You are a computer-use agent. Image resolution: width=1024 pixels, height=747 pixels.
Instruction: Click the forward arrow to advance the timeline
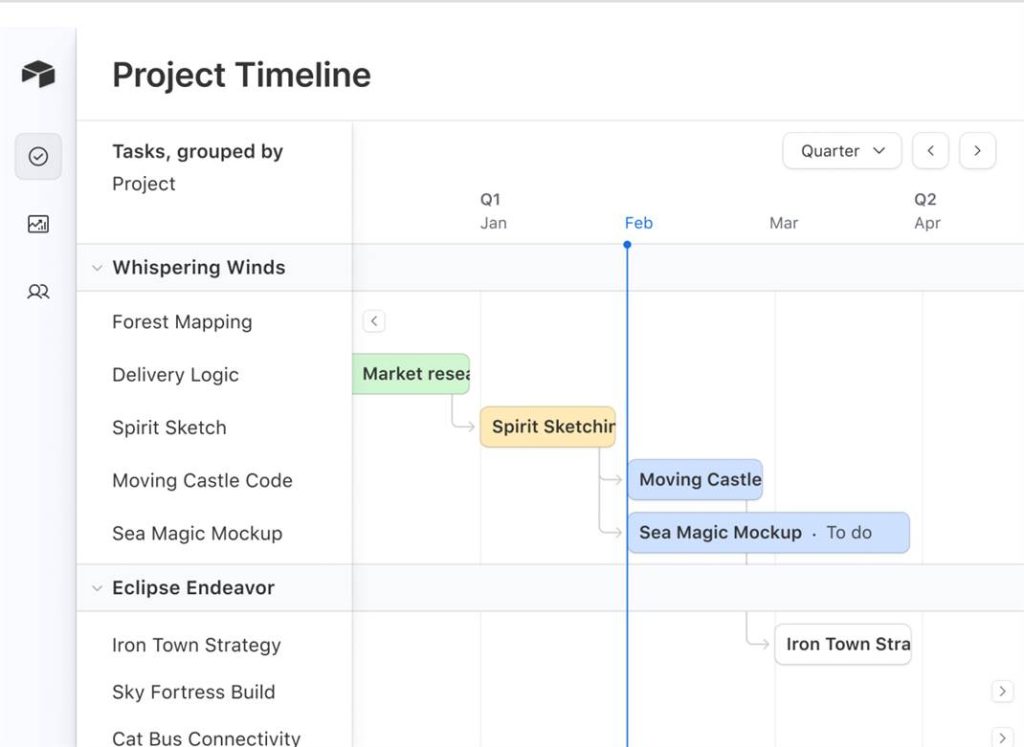pos(977,150)
